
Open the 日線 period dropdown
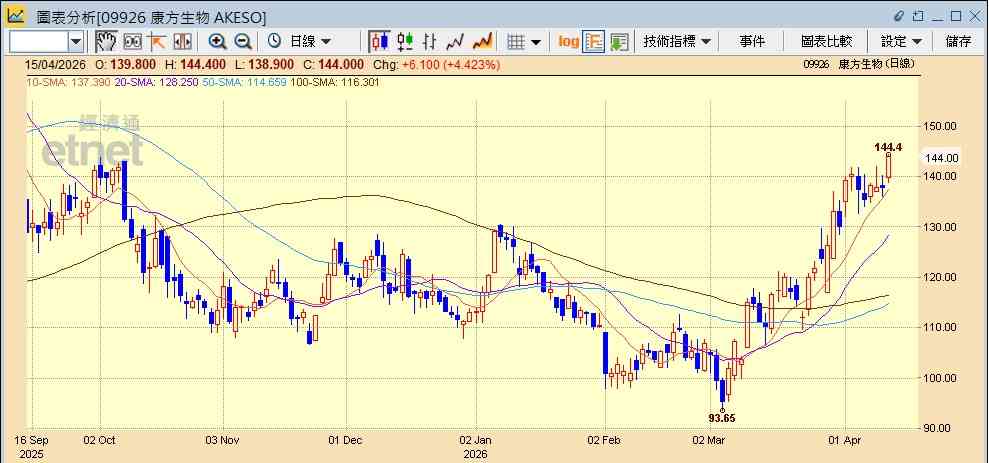(310, 42)
